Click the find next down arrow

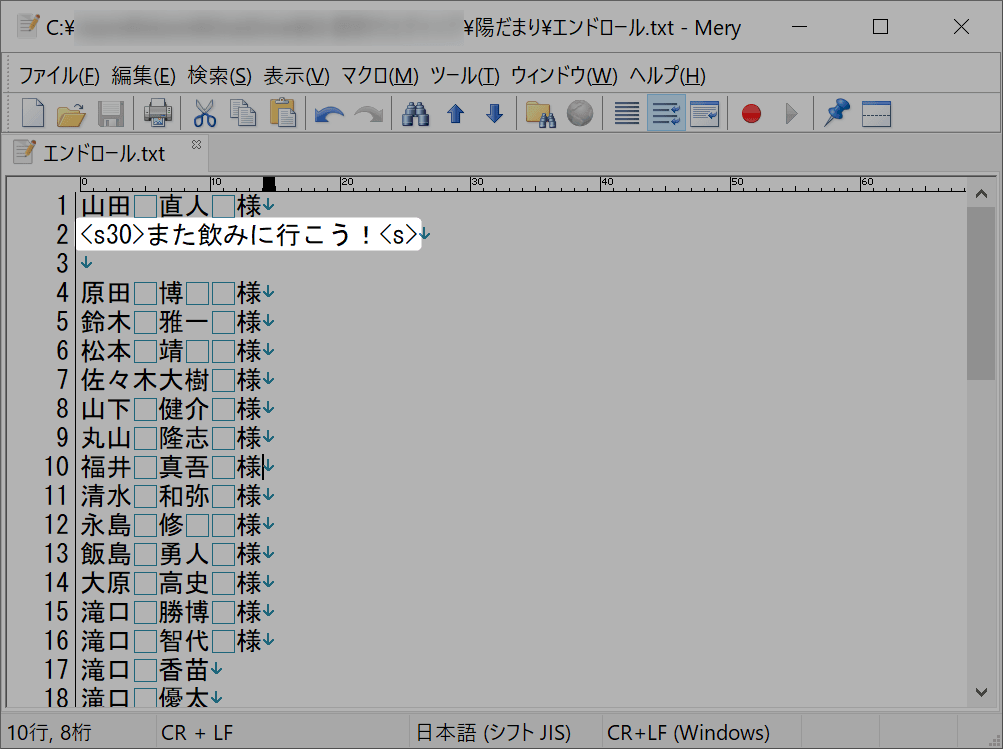[x=494, y=114]
